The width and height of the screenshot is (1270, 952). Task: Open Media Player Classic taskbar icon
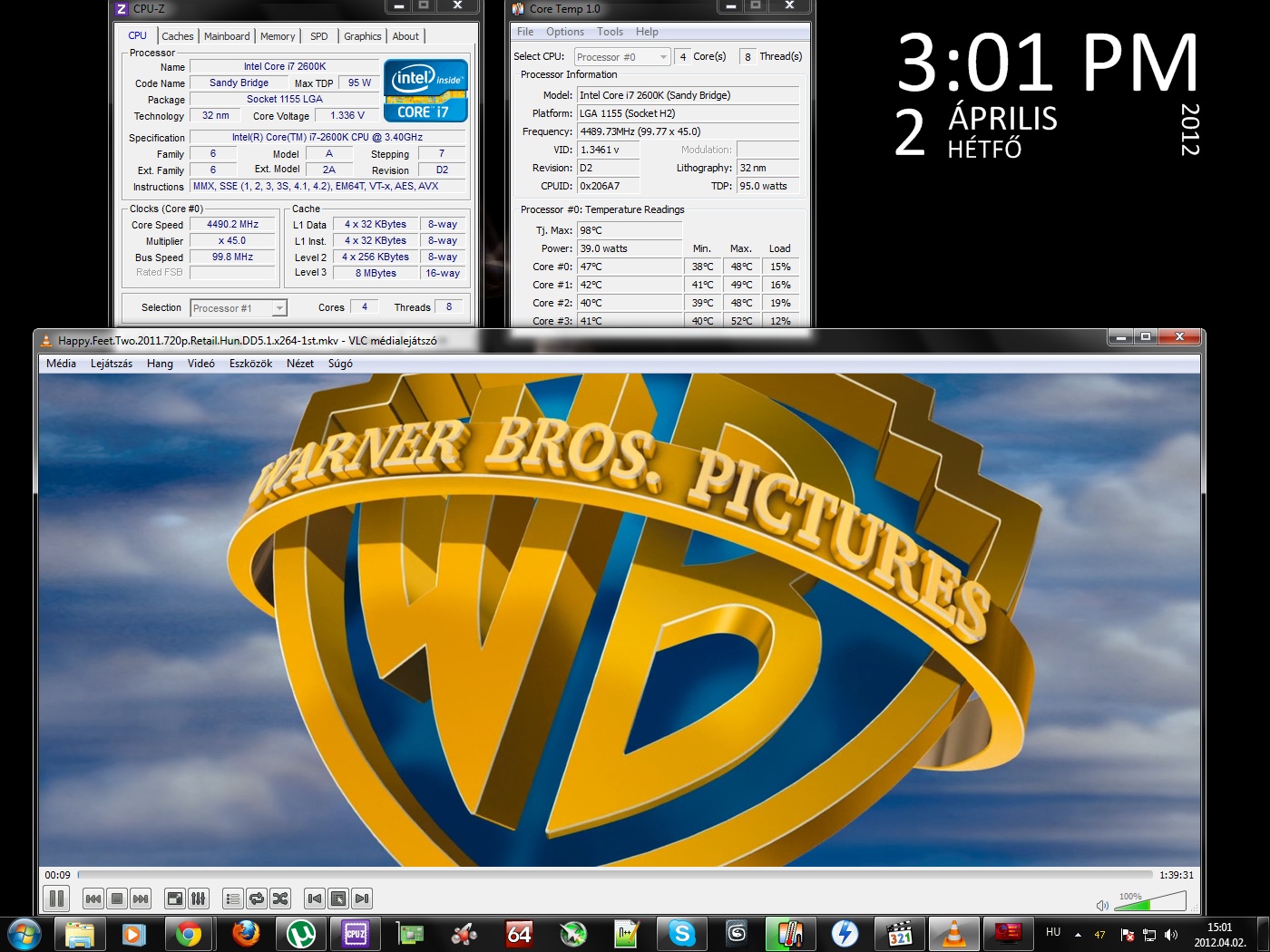[899, 934]
